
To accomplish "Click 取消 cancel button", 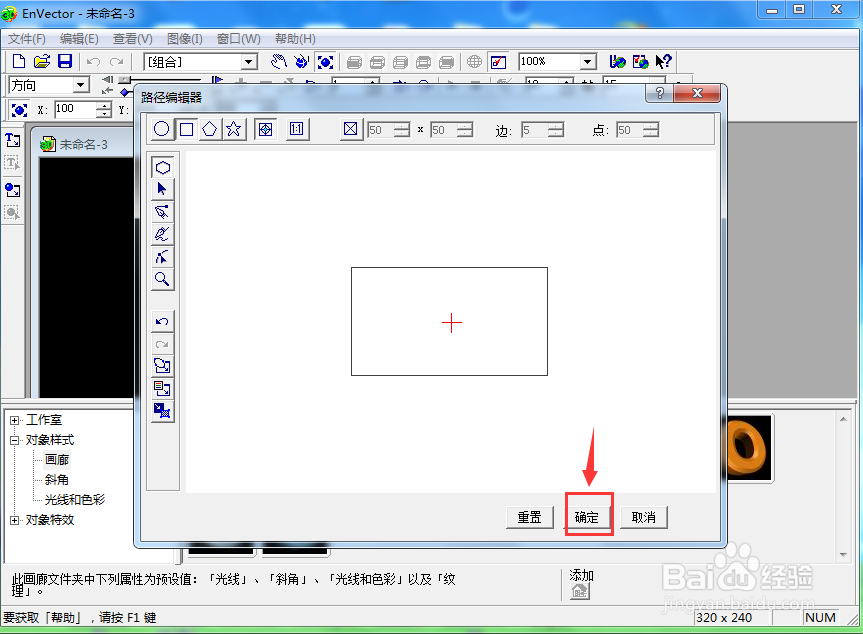I will point(644,517).
